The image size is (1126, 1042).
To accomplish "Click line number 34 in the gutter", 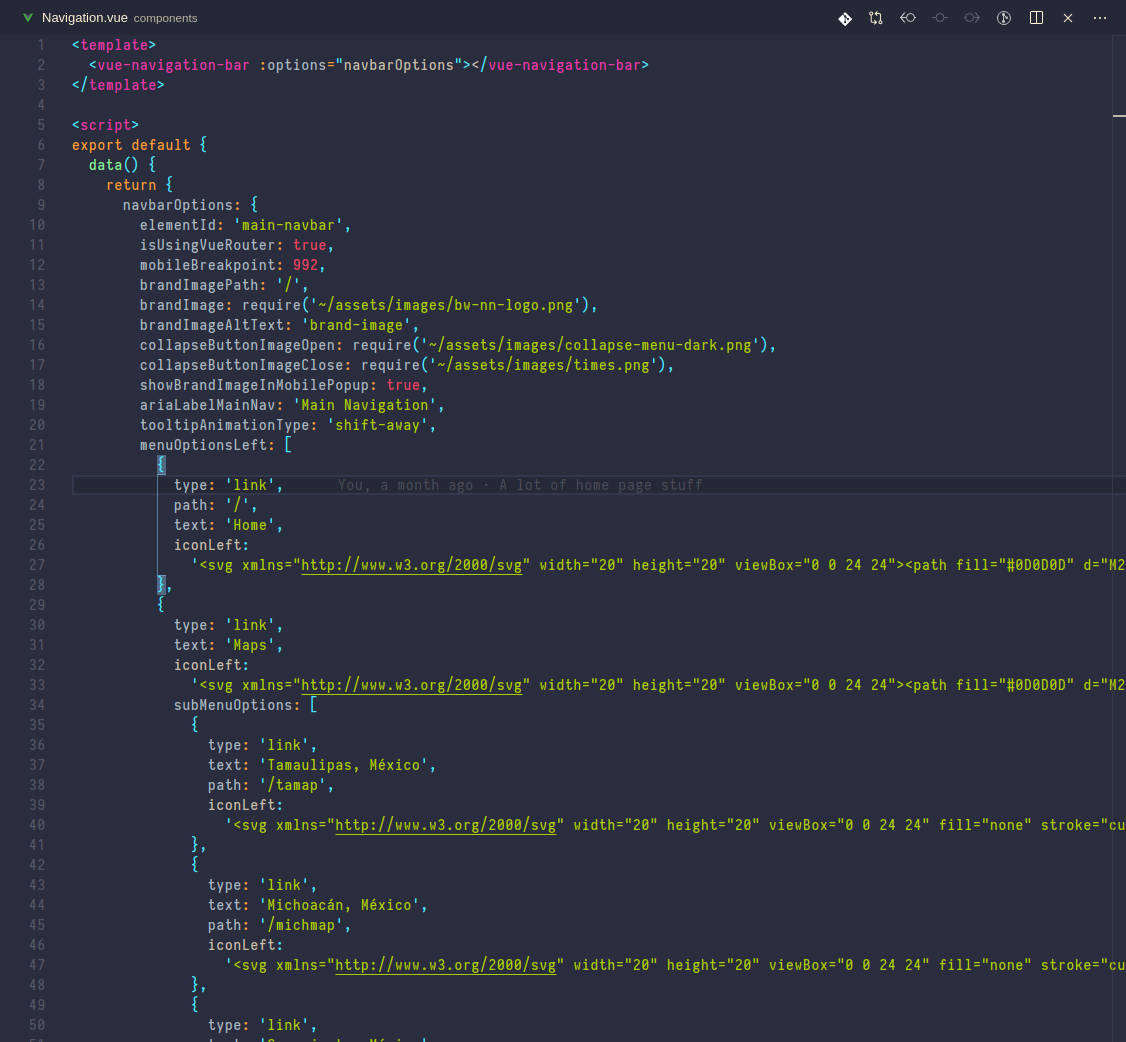I will (37, 705).
